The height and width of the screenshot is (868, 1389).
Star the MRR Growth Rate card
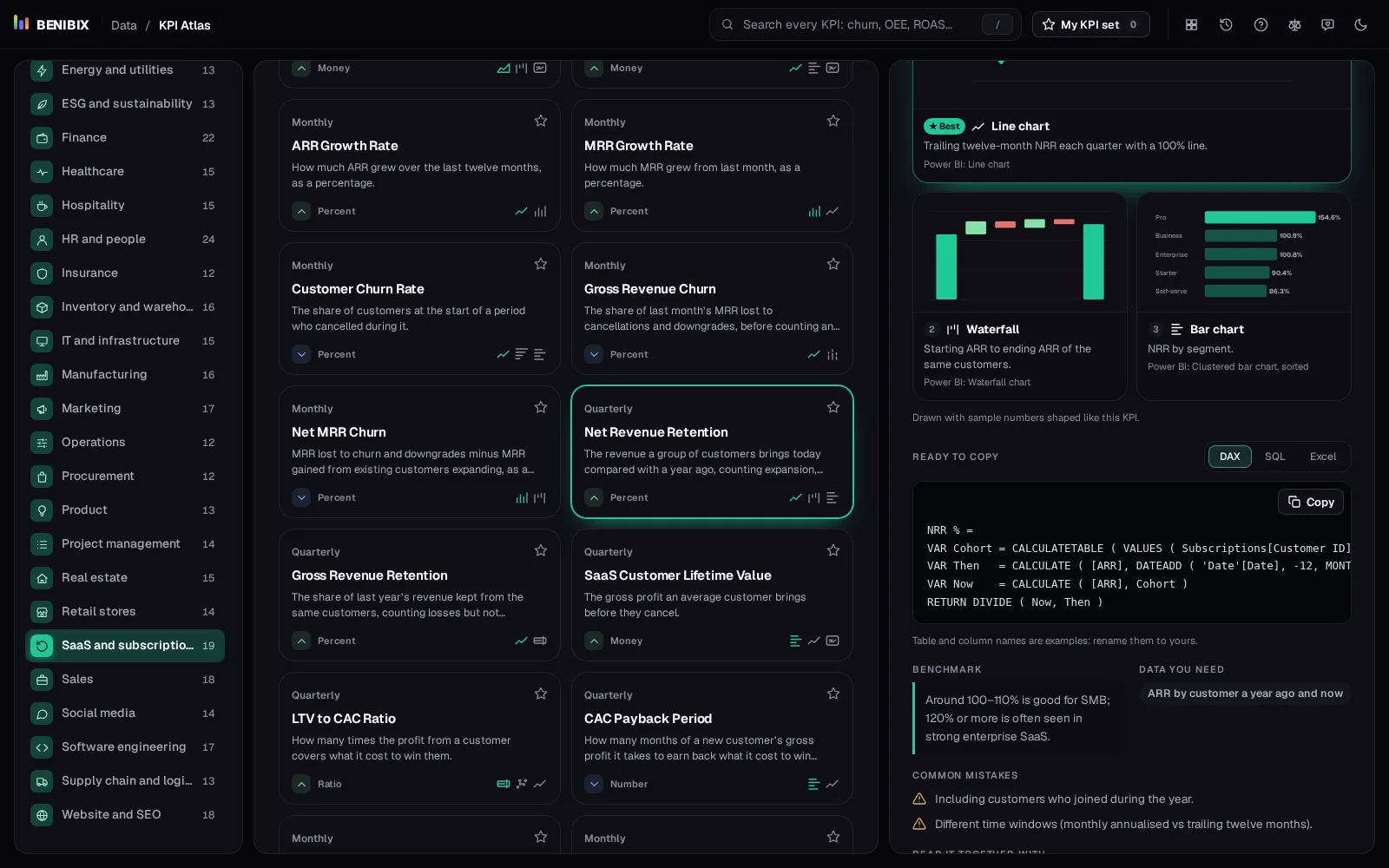833,121
